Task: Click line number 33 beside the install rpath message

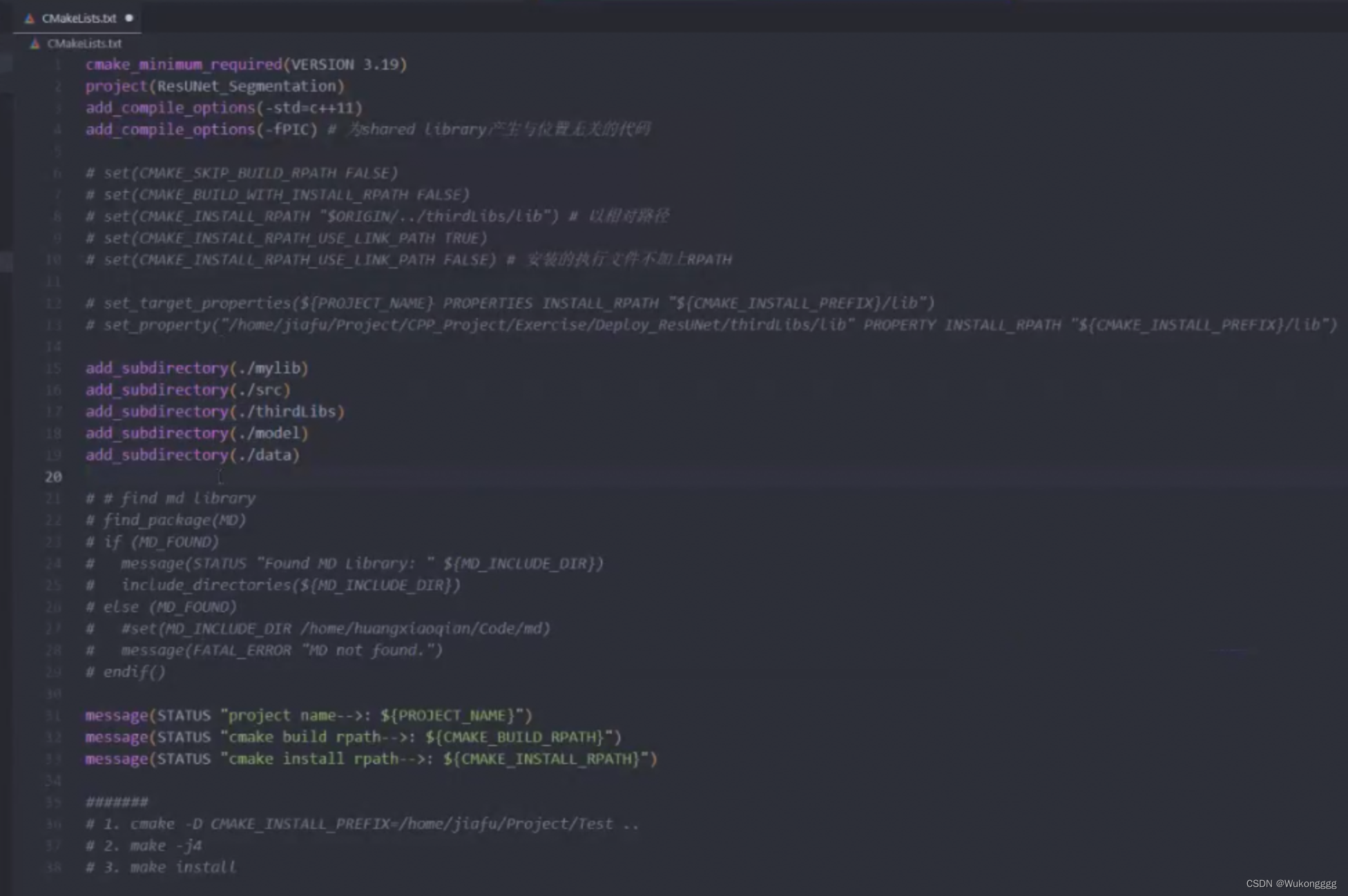Action: pyautogui.click(x=52, y=759)
